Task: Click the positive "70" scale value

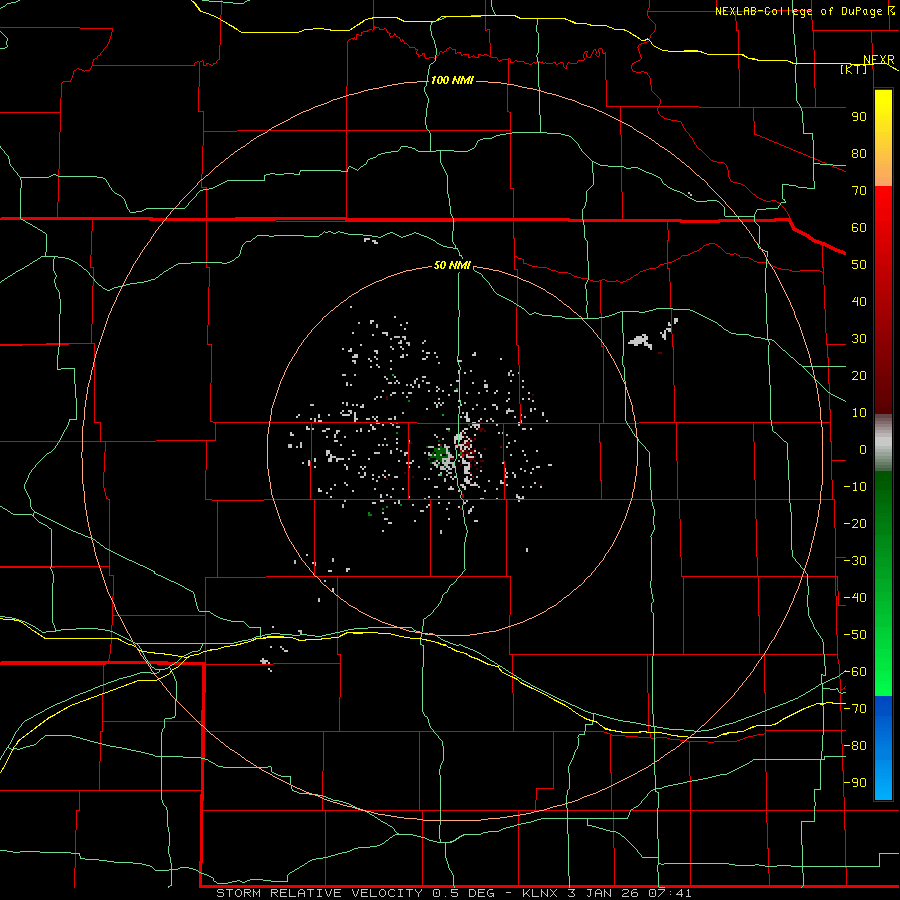Action: pyautogui.click(x=859, y=191)
